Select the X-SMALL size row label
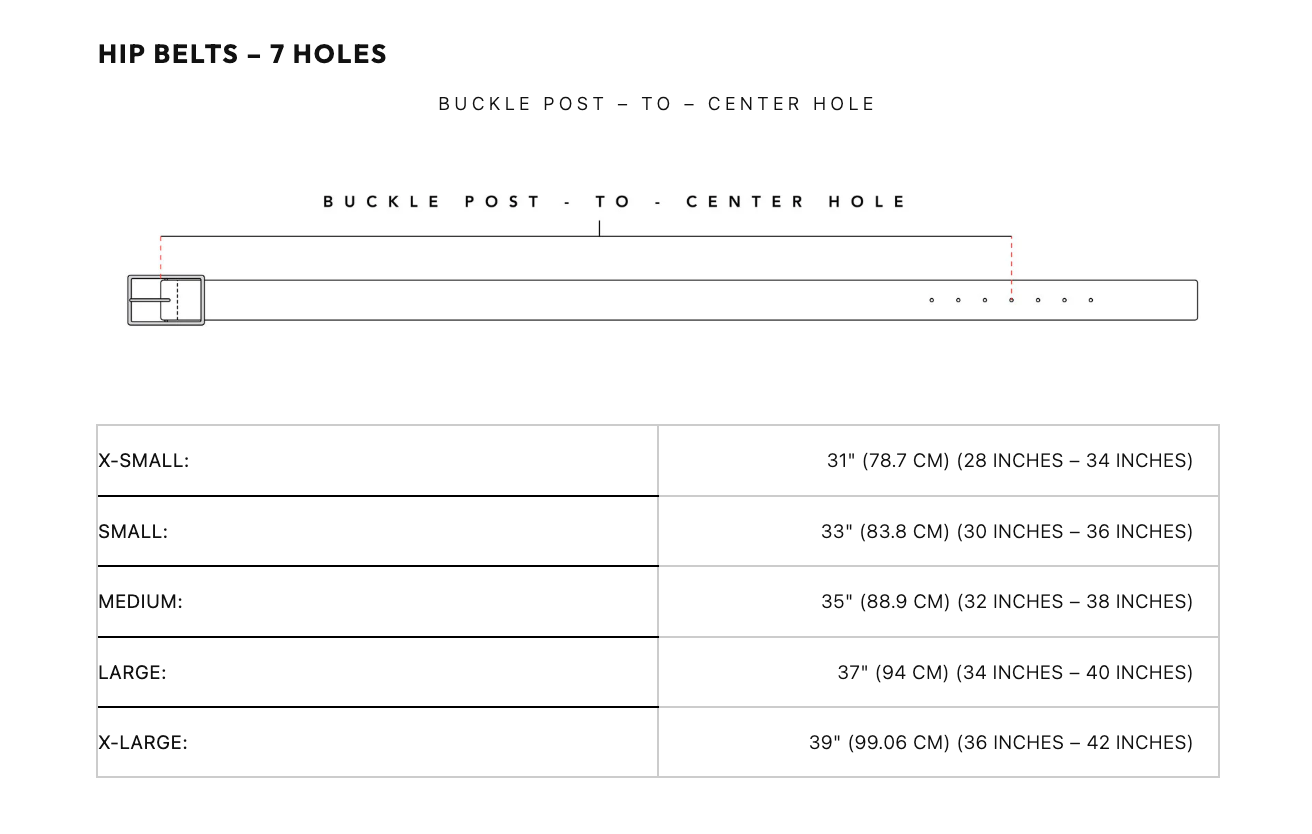Viewport: 1312px width, 834px height. pyautogui.click(x=144, y=461)
